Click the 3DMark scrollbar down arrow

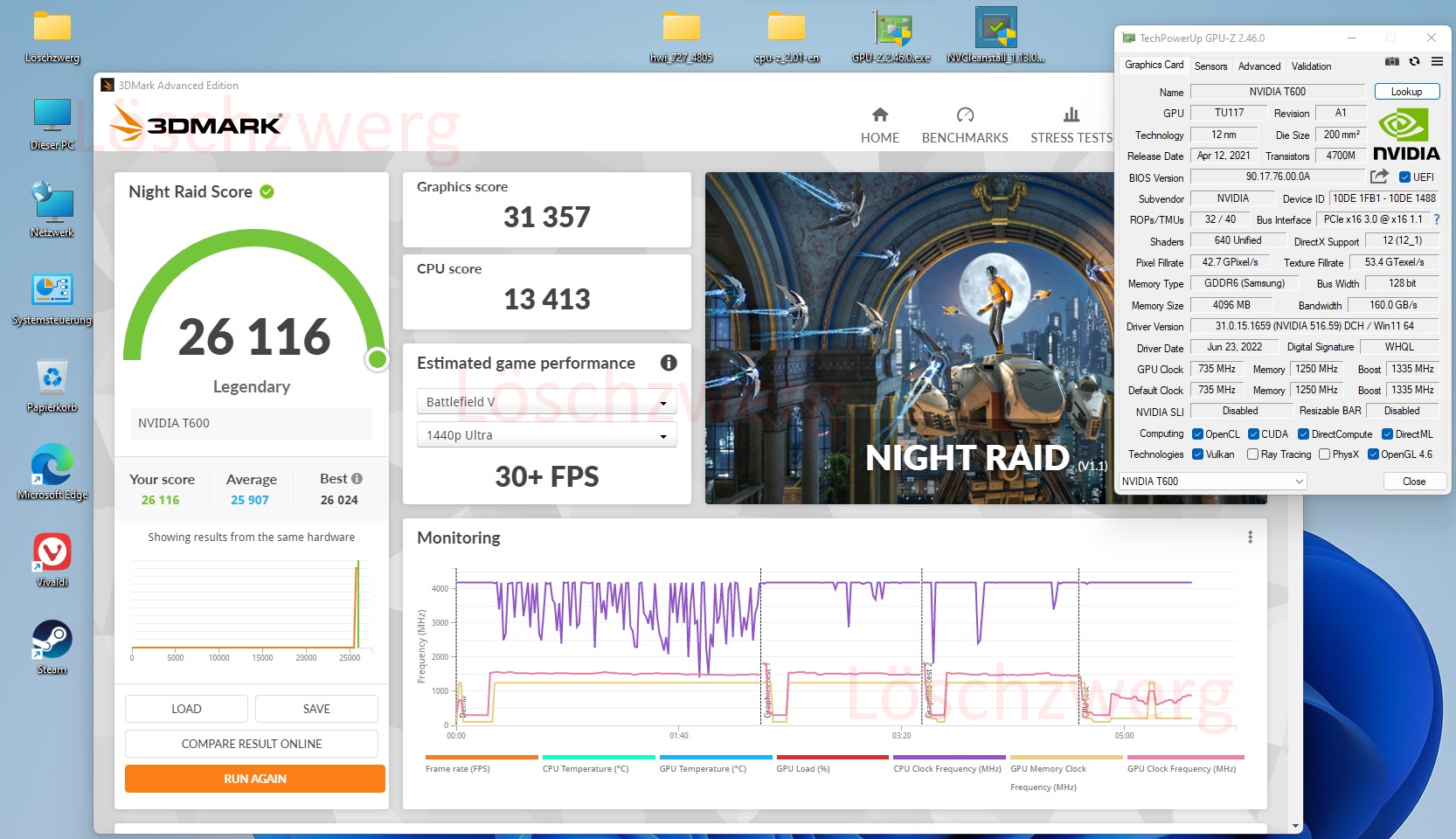click(x=1295, y=825)
